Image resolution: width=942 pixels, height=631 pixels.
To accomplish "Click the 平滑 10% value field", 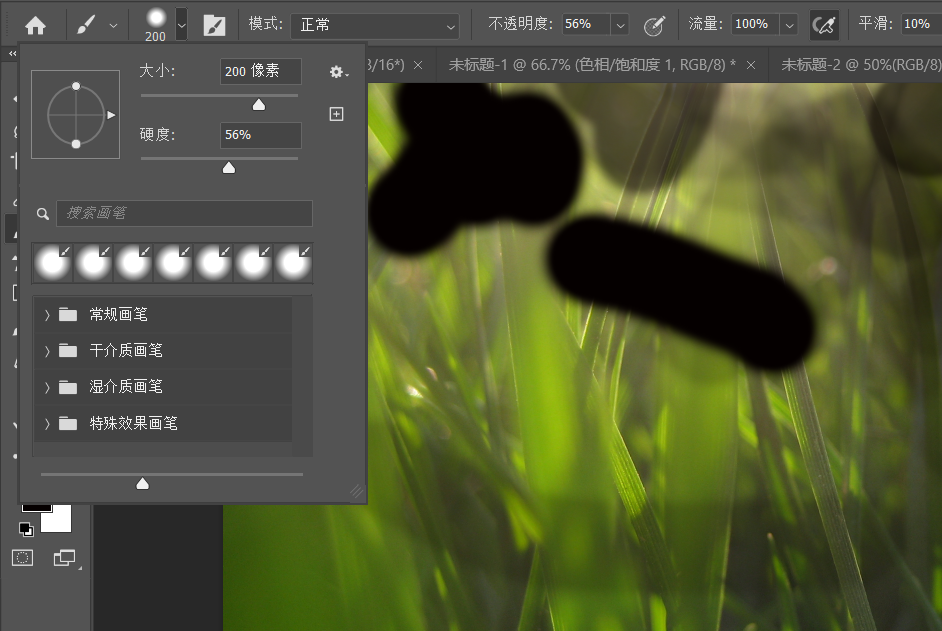I will (x=921, y=25).
